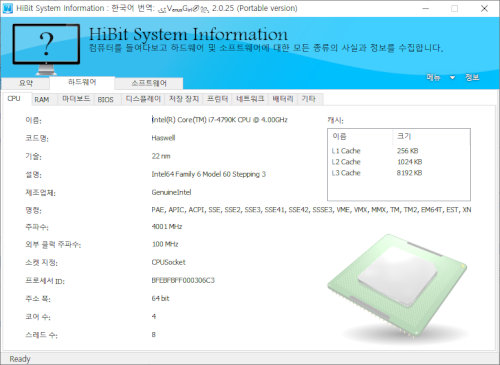500x365 pixels.
Task: Click the 22 nm technology value
Action: (161, 156)
